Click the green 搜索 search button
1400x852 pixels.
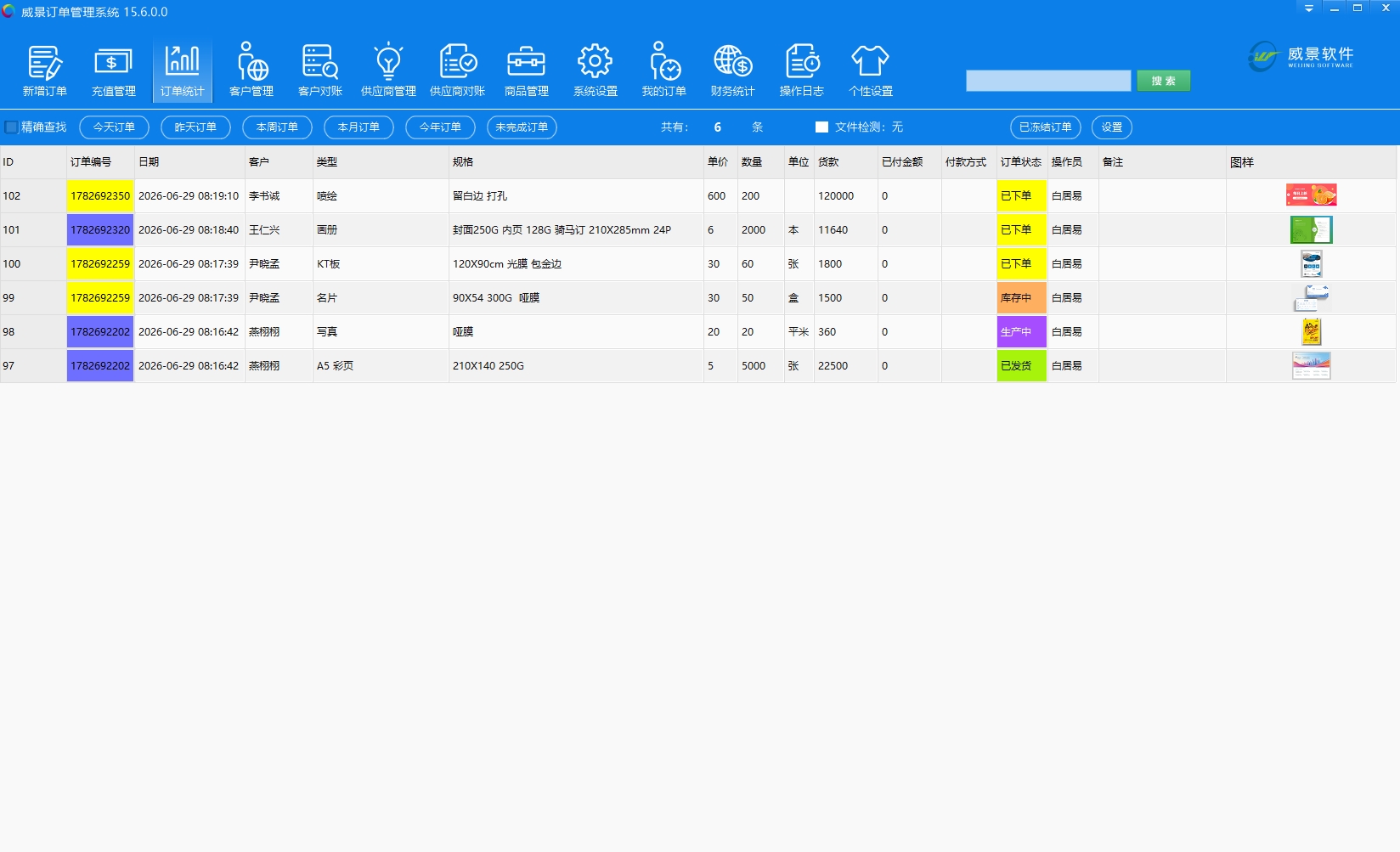(x=1164, y=81)
